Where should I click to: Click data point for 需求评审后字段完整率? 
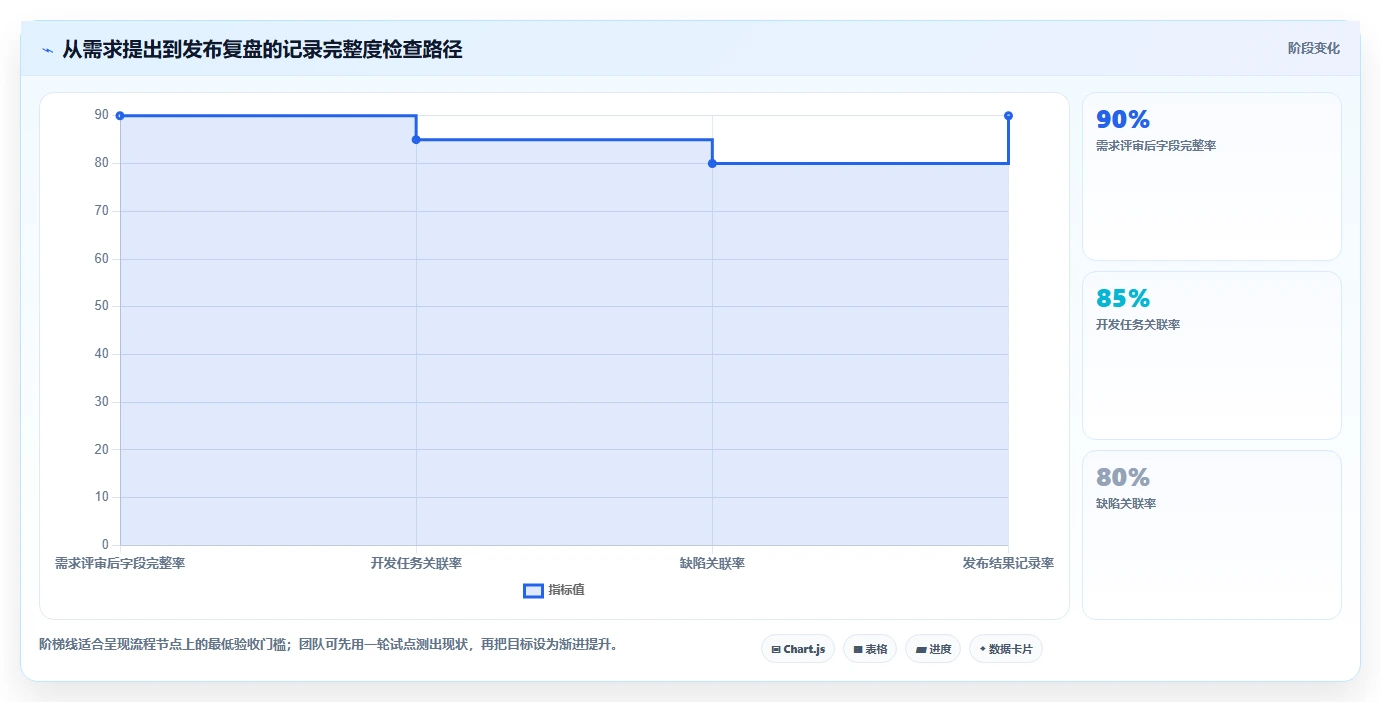coord(120,116)
